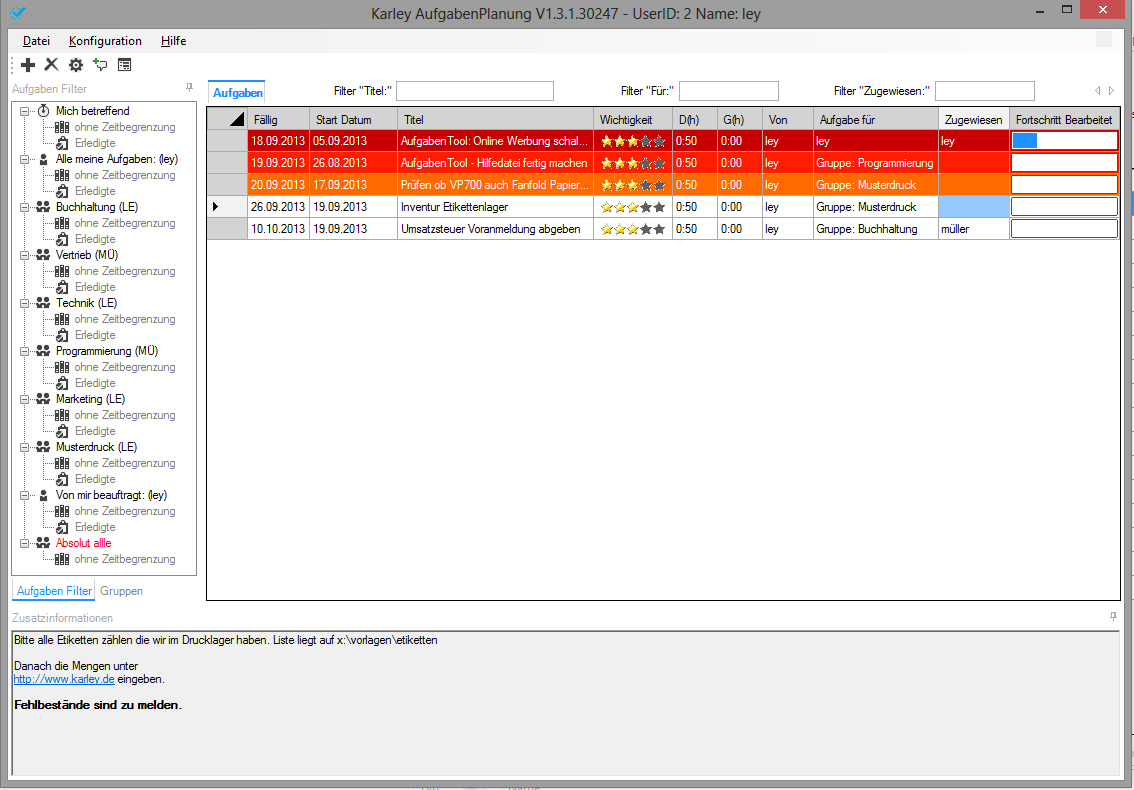Collapse the Absolut allle node
Viewport: 1134px width, 790px height.
(24, 543)
